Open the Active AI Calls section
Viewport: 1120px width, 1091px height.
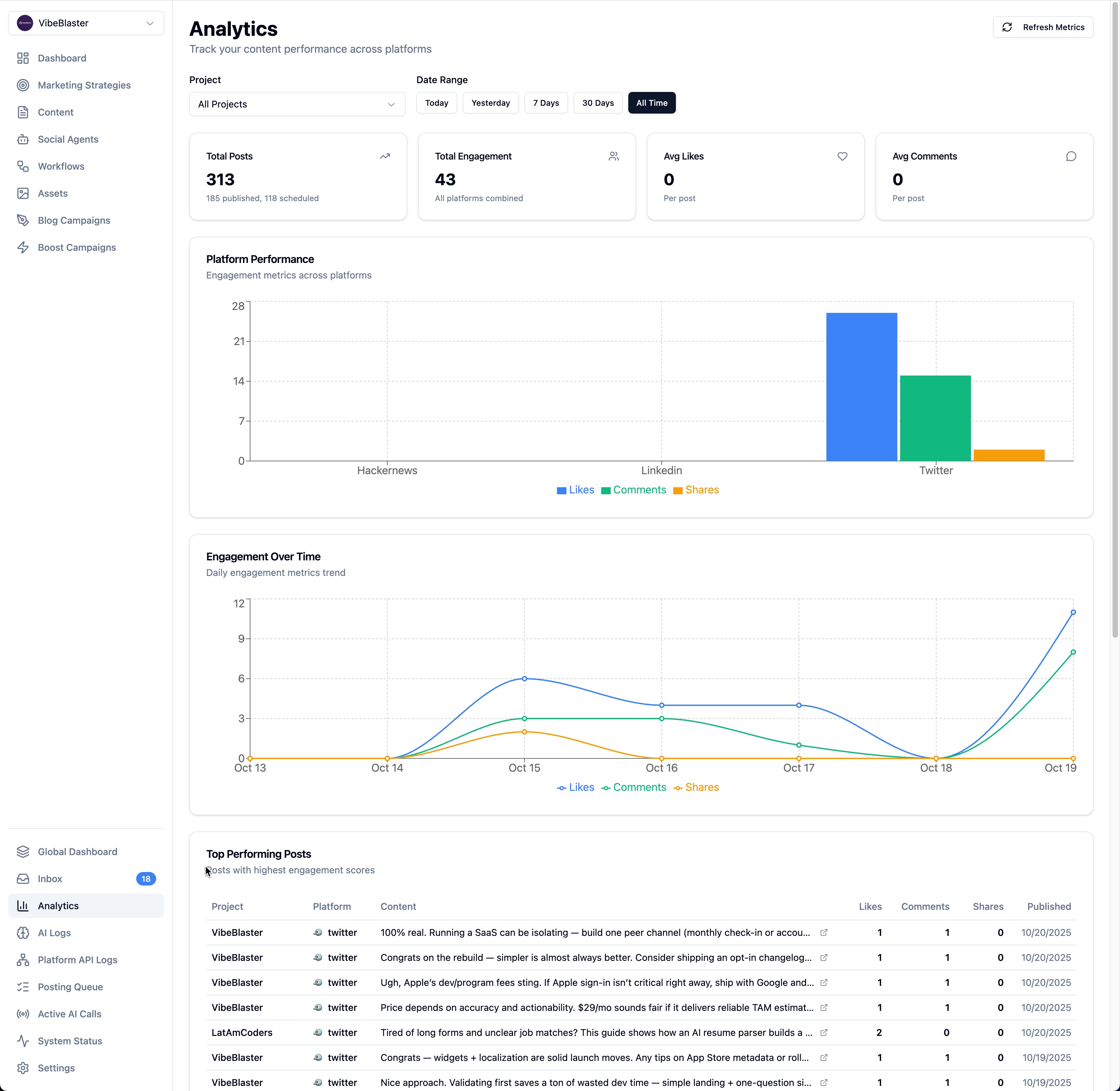point(69,1014)
